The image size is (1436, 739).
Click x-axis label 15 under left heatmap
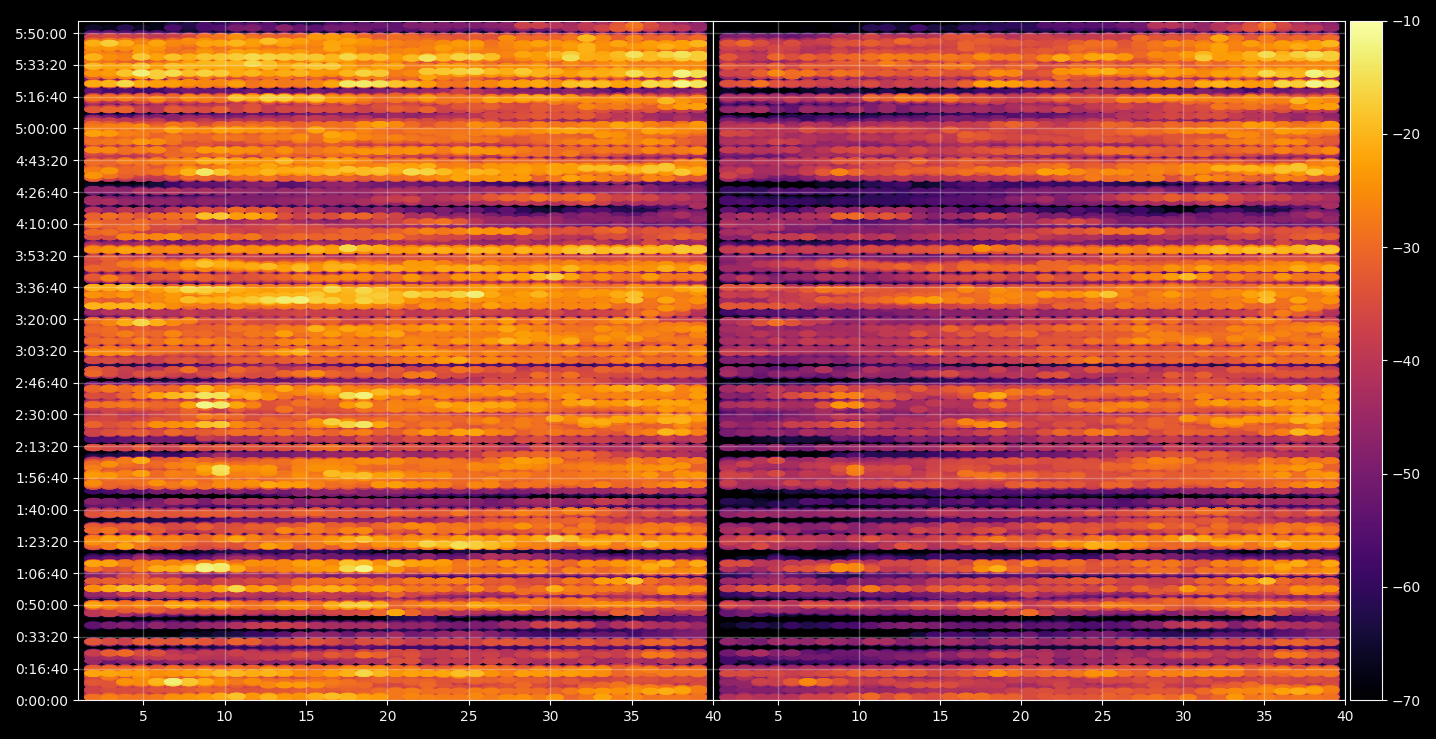[306, 716]
